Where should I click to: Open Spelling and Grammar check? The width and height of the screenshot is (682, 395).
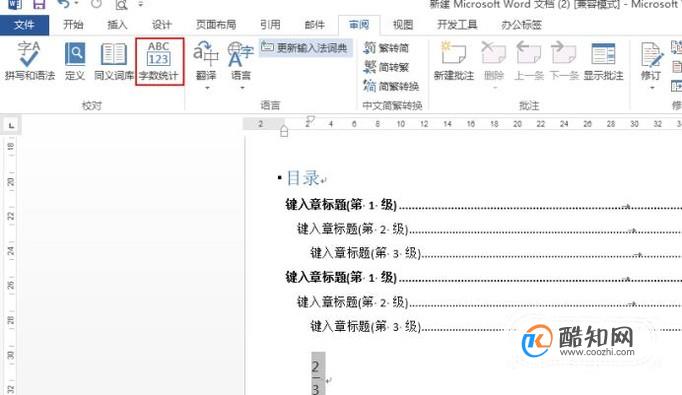29,60
